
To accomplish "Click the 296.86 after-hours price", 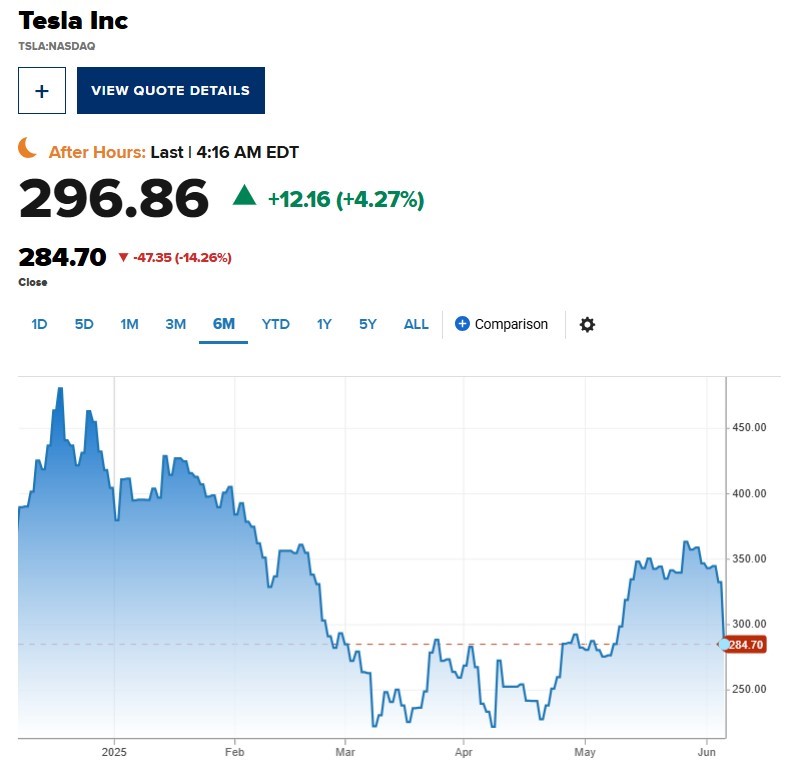I will [x=114, y=198].
